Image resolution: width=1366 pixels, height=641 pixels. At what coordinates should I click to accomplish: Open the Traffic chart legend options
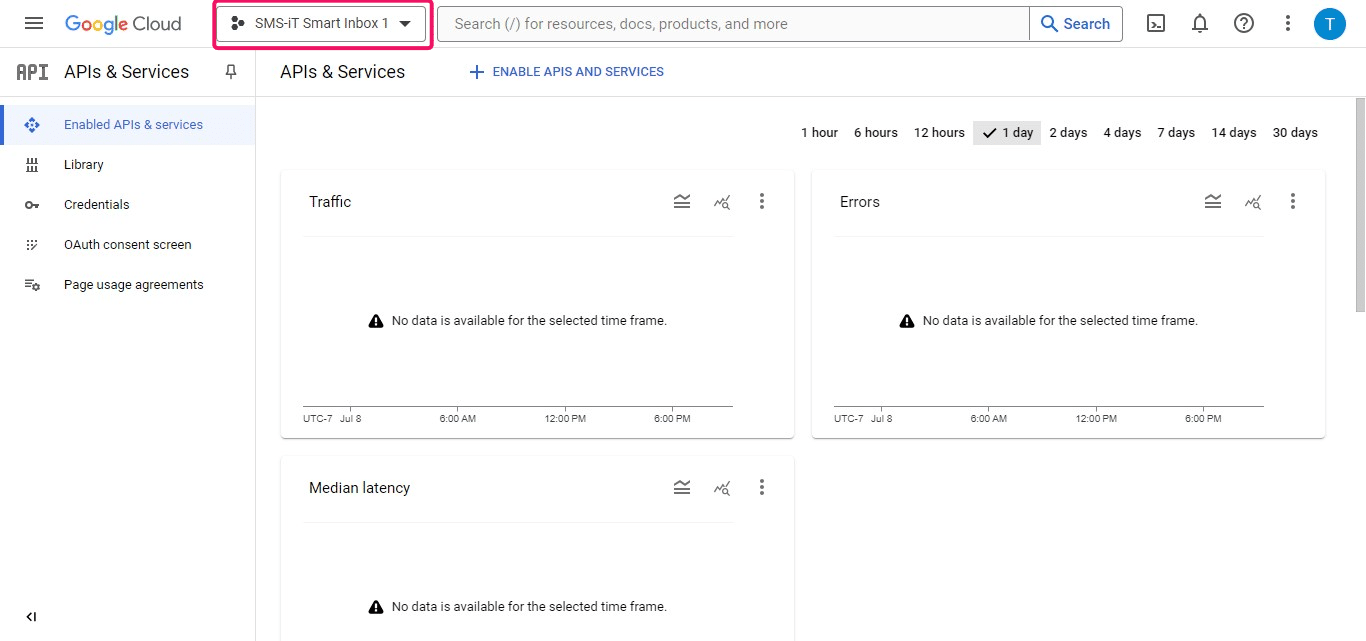coord(682,201)
